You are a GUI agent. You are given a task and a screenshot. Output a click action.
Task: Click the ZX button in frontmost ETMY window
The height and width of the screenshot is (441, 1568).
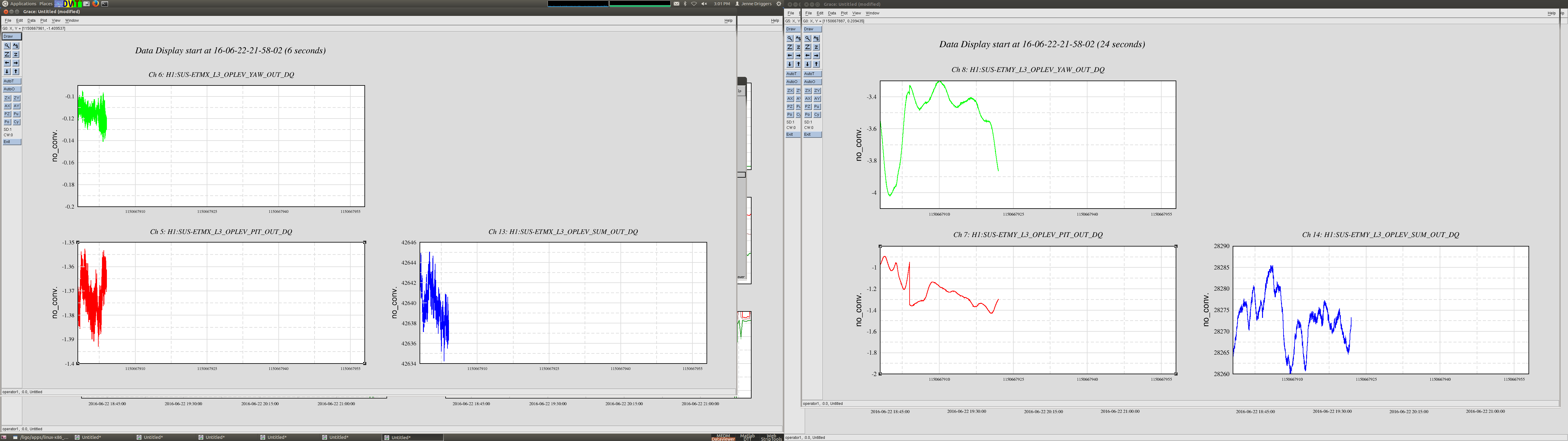click(x=808, y=91)
